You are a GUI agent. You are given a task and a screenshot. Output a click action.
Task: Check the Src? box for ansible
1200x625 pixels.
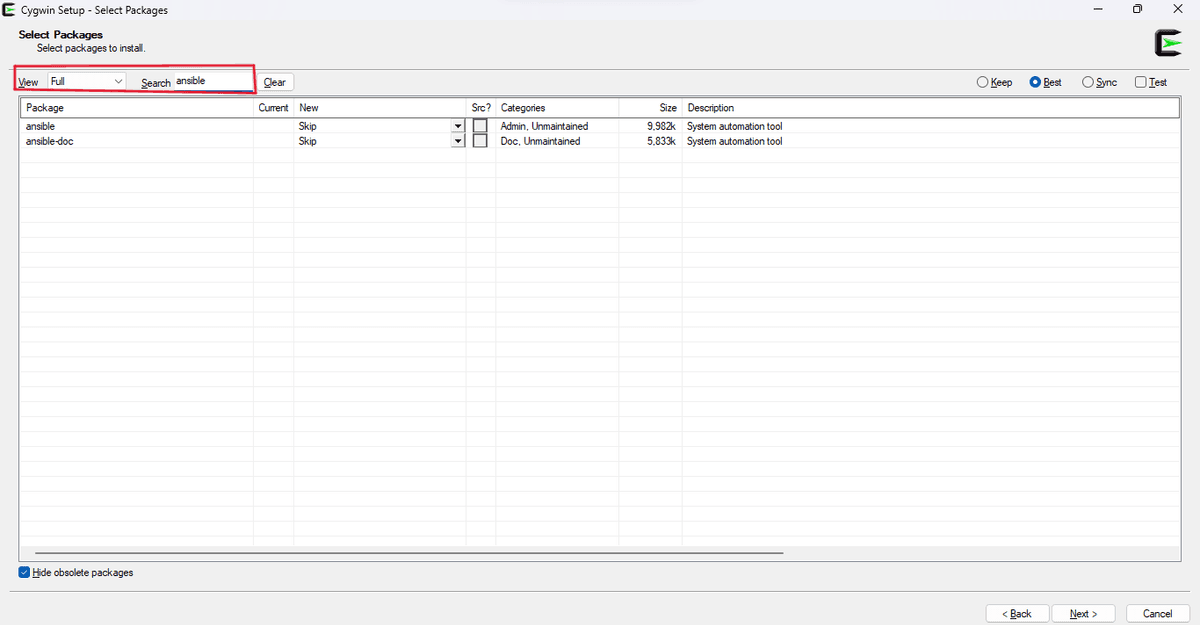(x=480, y=126)
